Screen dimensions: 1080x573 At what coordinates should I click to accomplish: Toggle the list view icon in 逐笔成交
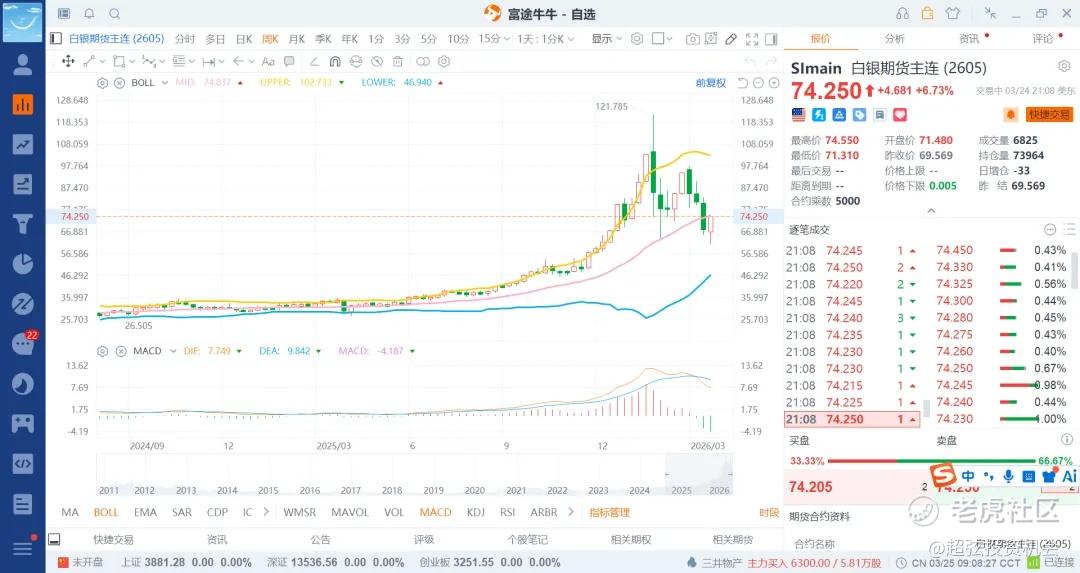1070,229
